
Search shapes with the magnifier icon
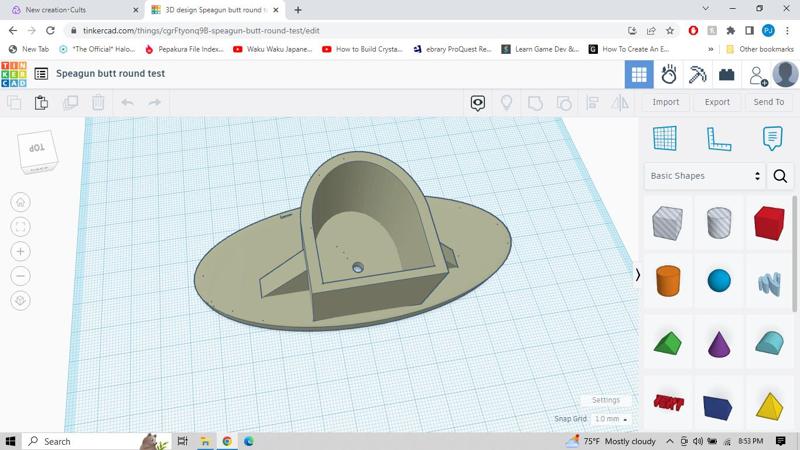(780, 176)
